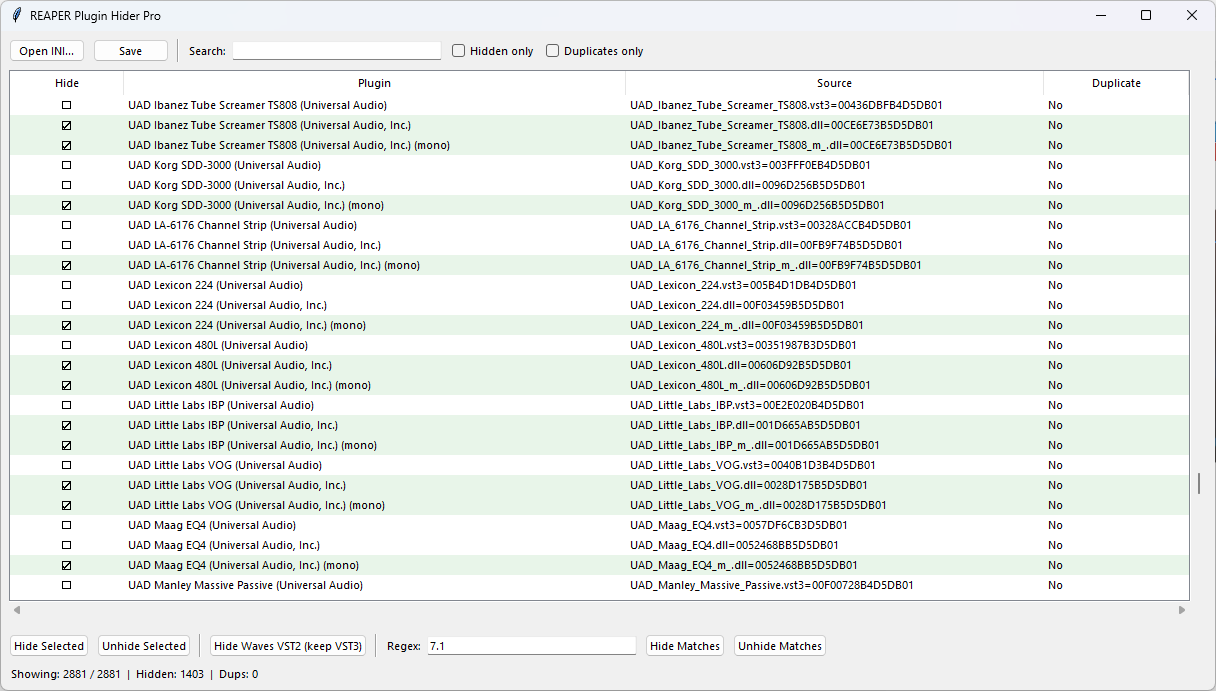Click the right arrow of horizontal scrollbar

pyautogui.click(x=1182, y=609)
